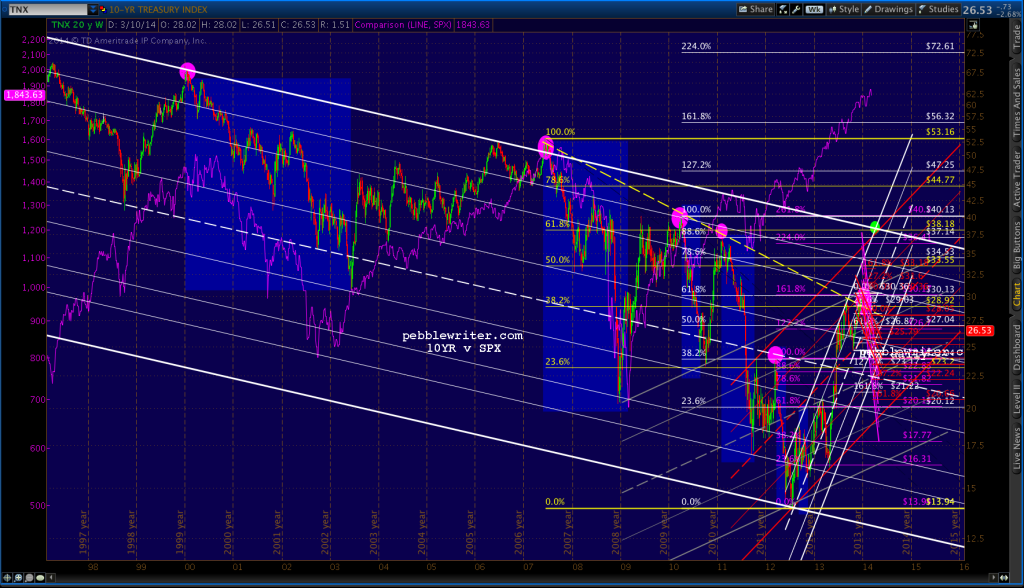Open the Style menu
This screenshot has width=1024, height=588.
(x=844, y=9)
